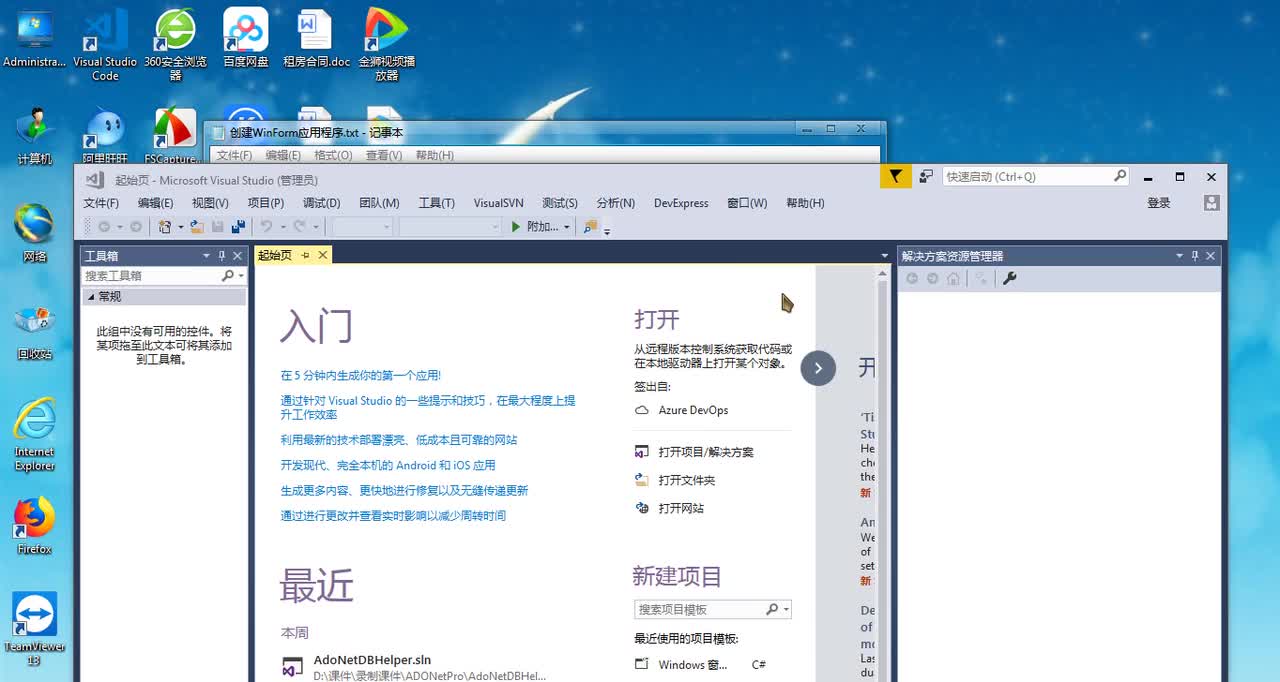The height and width of the screenshot is (682, 1280).
Task: Click the Solution Explorer forward icon
Action: 932,278
